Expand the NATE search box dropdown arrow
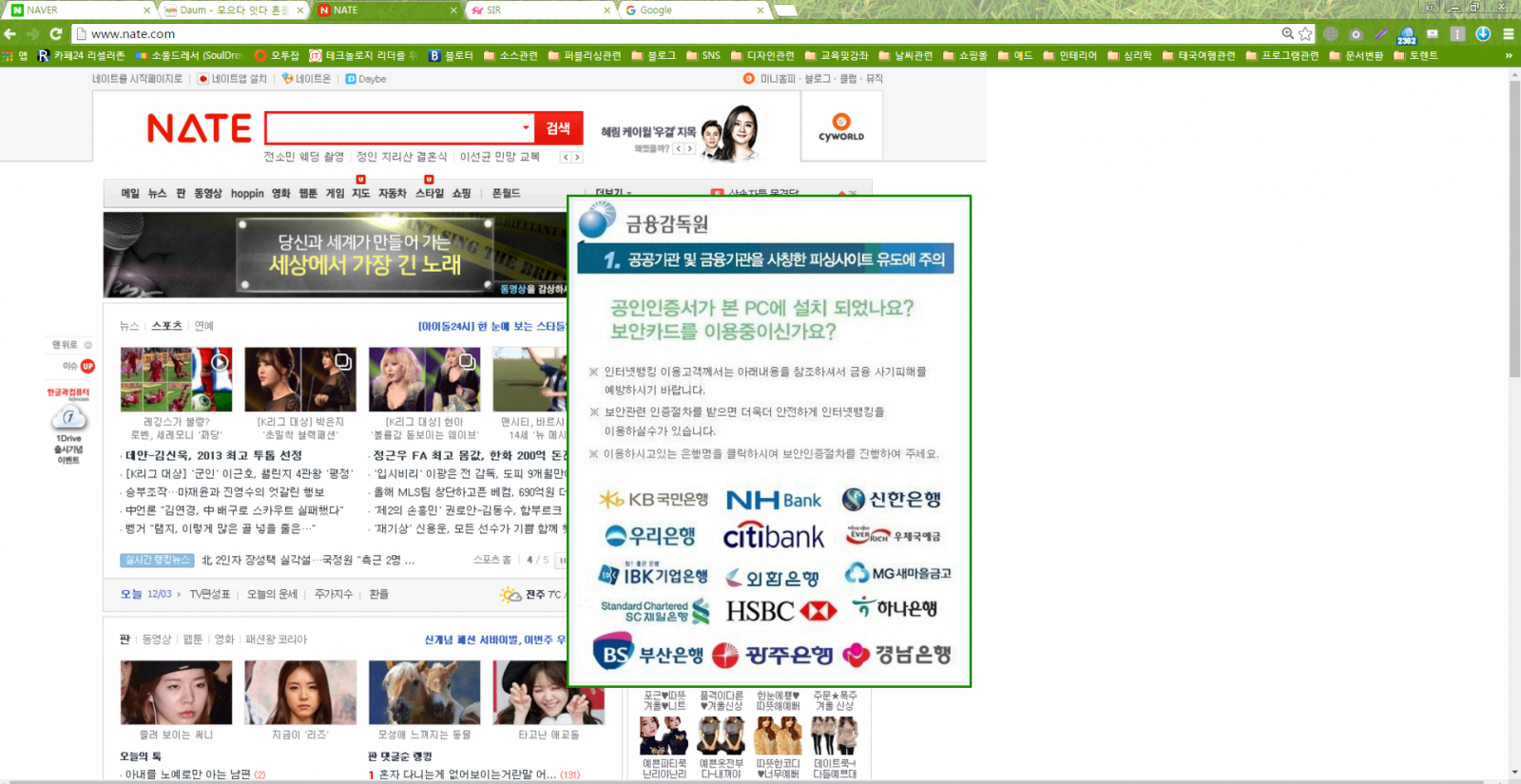 point(526,128)
